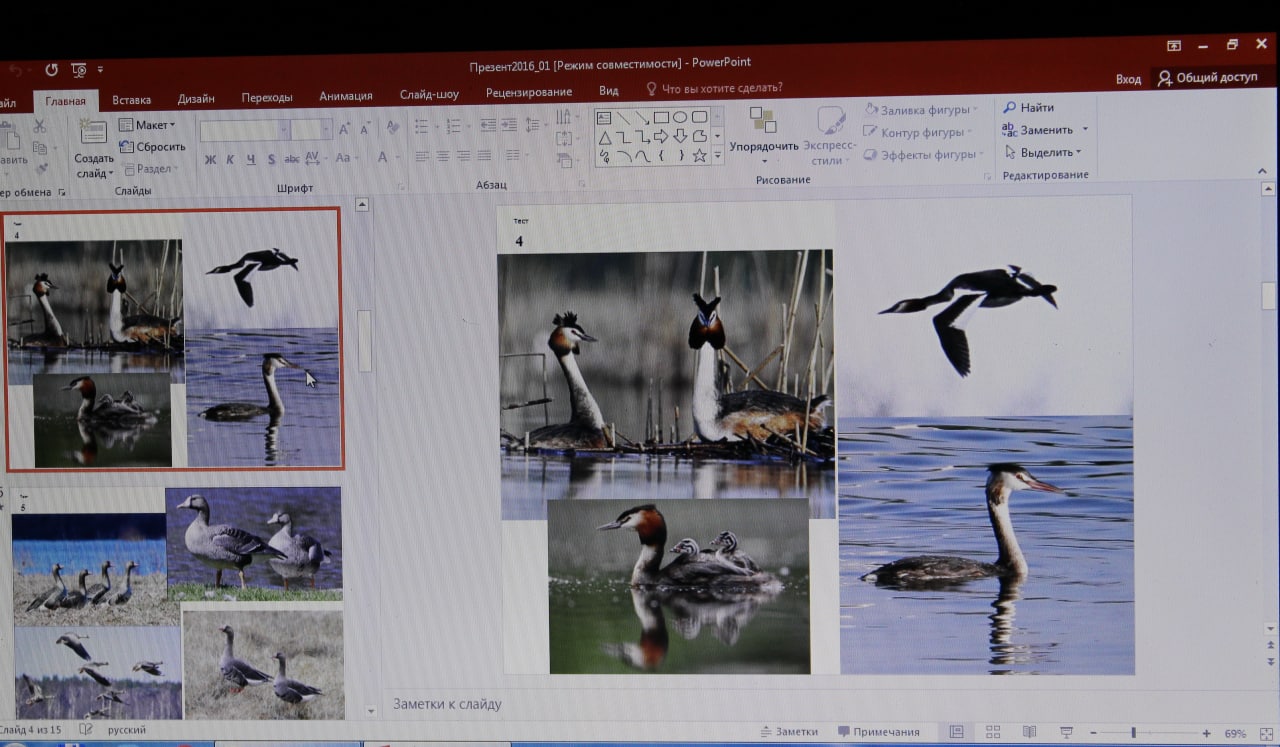Switch to slide sorter view
The image size is (1280, 747).
click(993, 732)
